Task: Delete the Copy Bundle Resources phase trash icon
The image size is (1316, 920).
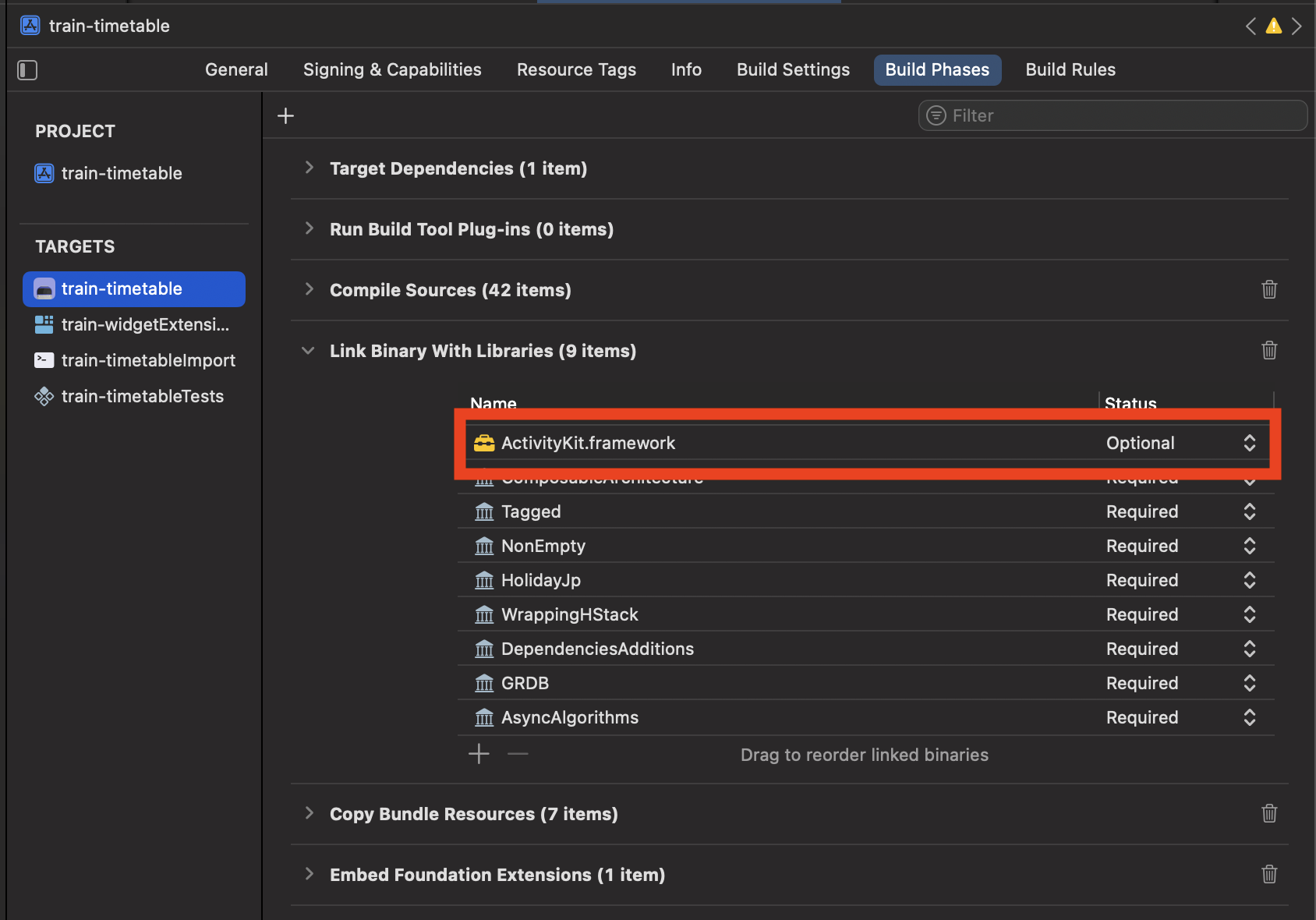Action: [1269, 813]
